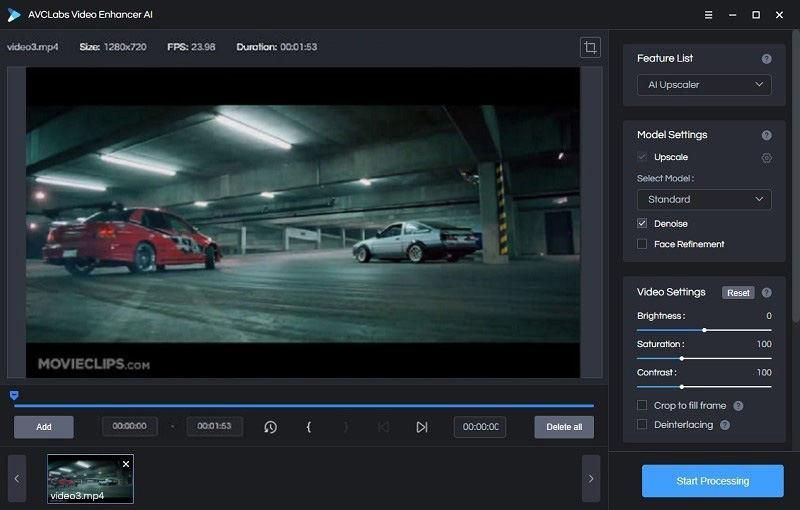The image size is (800, 510).
Task: Select the video3.mp4 thumbnail
Action: (x=90, y=479)
